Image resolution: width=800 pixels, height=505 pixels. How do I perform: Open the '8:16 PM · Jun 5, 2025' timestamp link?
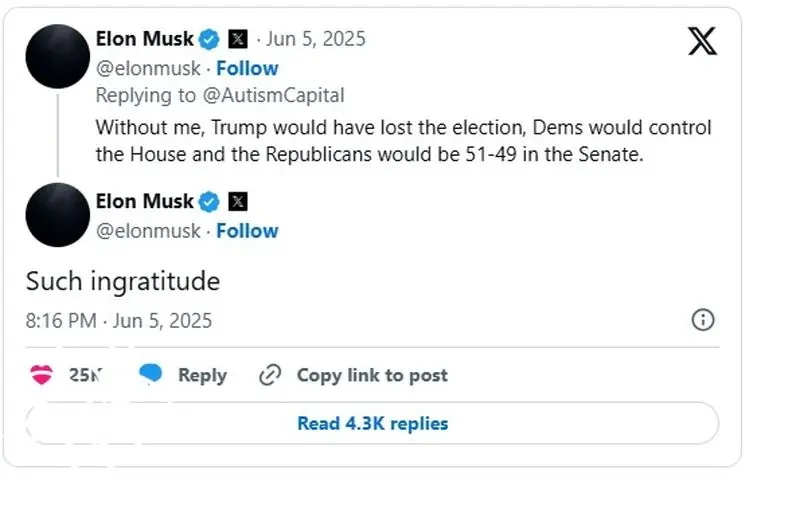(x=119, y=320)
